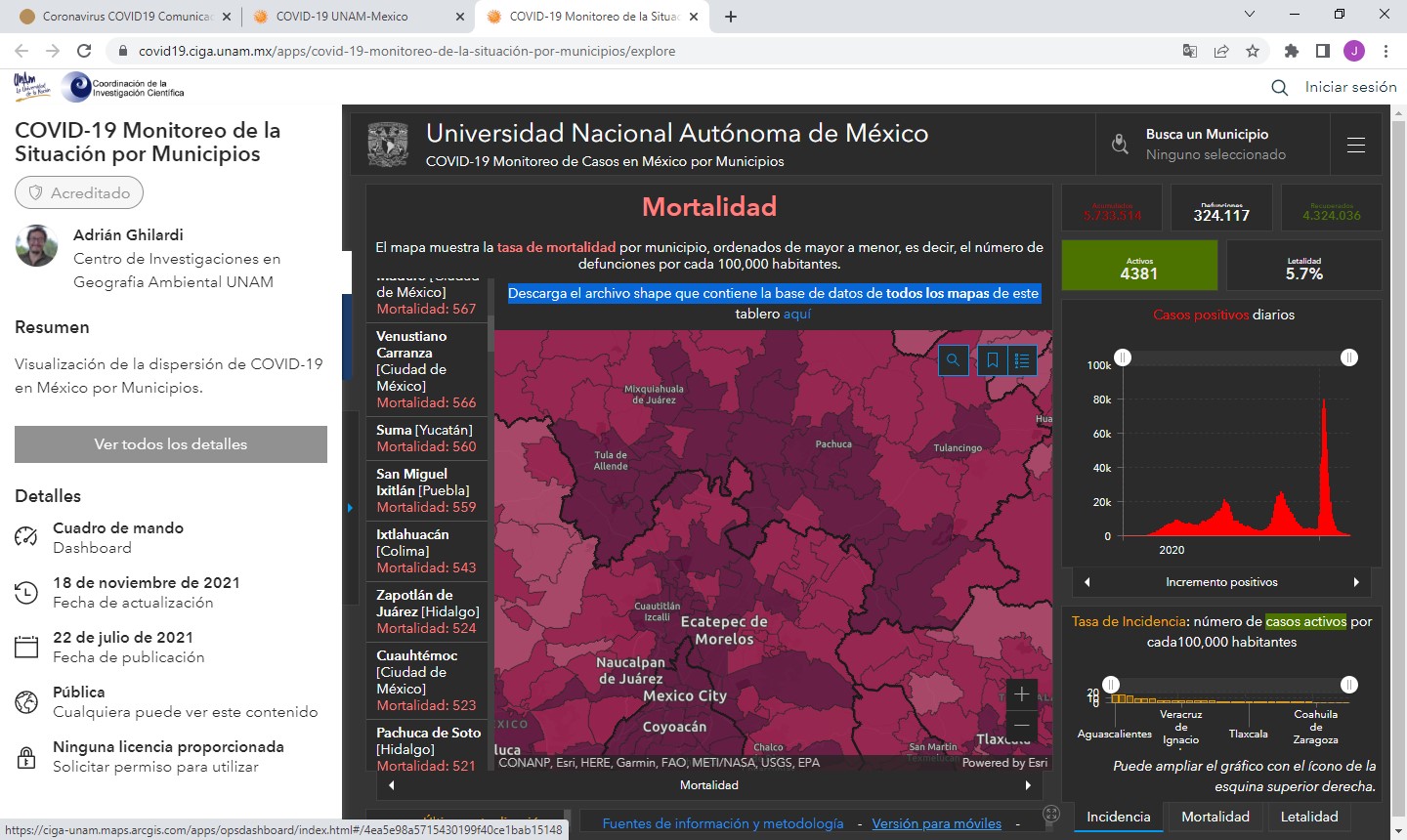Image resolution: width=1407 pixels, height=840 pixels.
Task: Open a new browser tab
Action: pos(731,17)
